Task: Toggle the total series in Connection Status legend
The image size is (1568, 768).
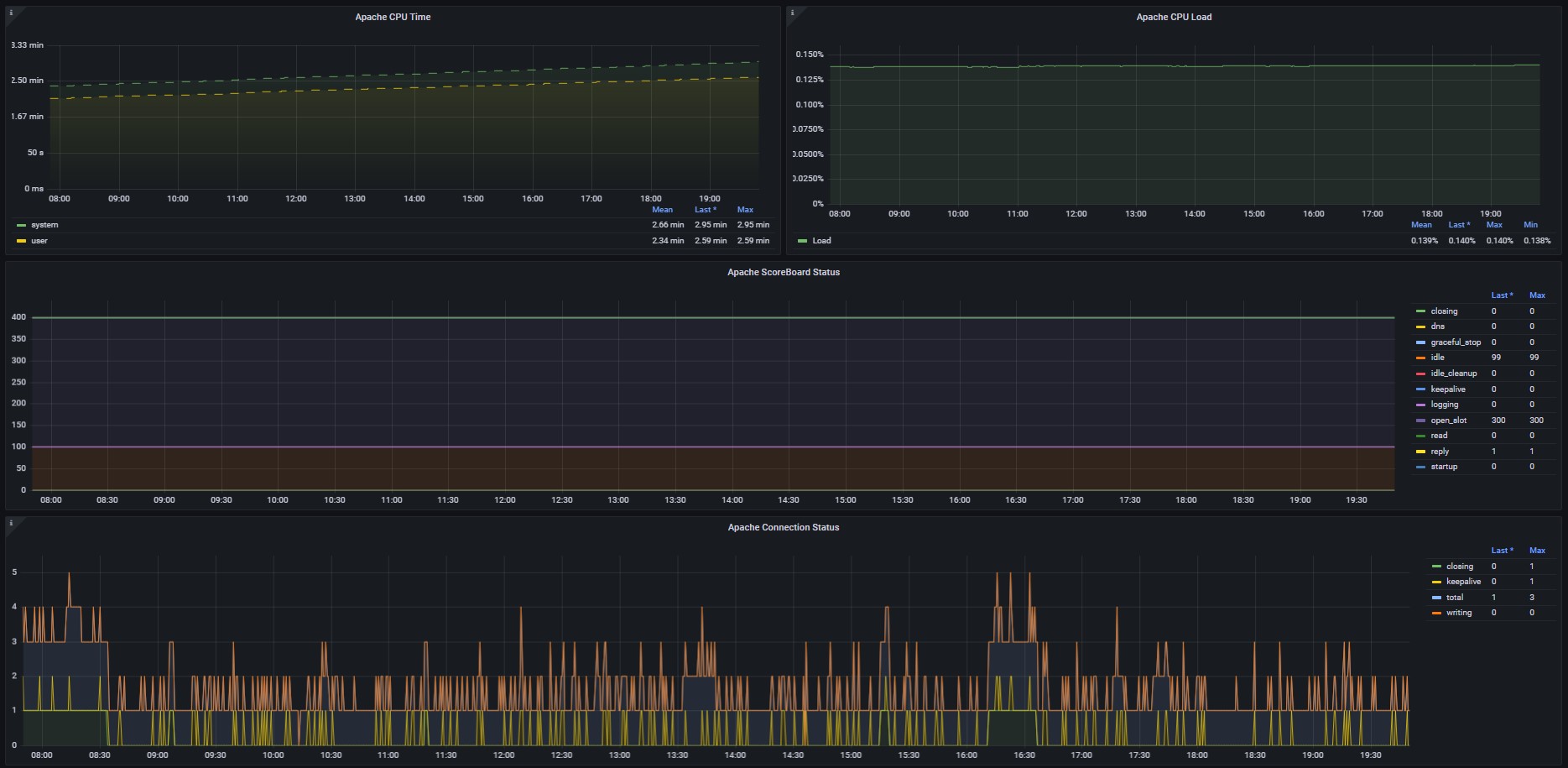Action: point(1454,598)
